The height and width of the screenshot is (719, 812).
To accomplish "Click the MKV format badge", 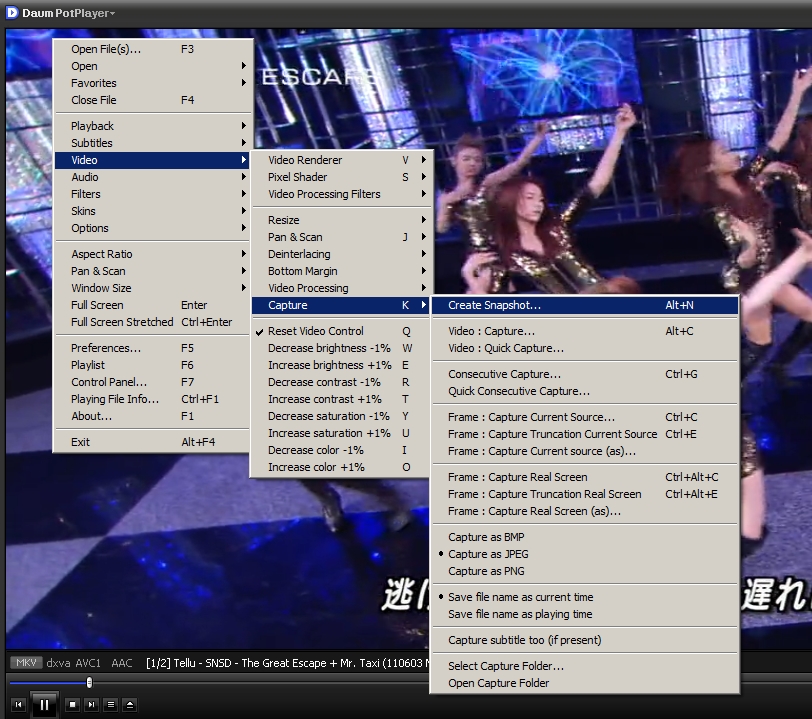I will [25, 663].
